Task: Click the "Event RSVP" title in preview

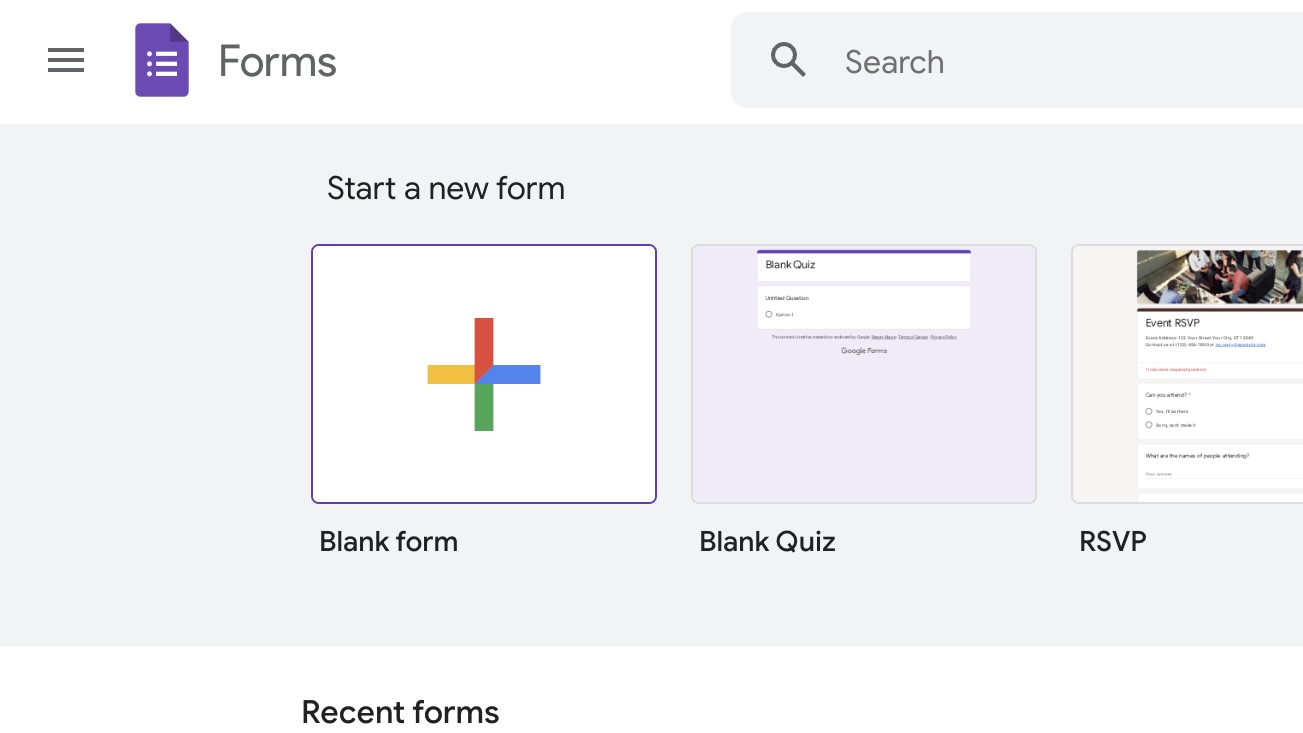Action: pos(1172,323)
